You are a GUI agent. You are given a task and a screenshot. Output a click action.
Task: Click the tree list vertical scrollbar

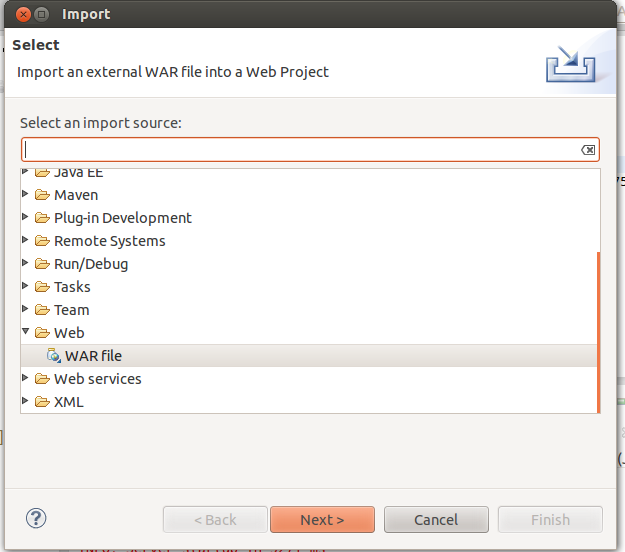pyautogui.click(x=598, y=330)
